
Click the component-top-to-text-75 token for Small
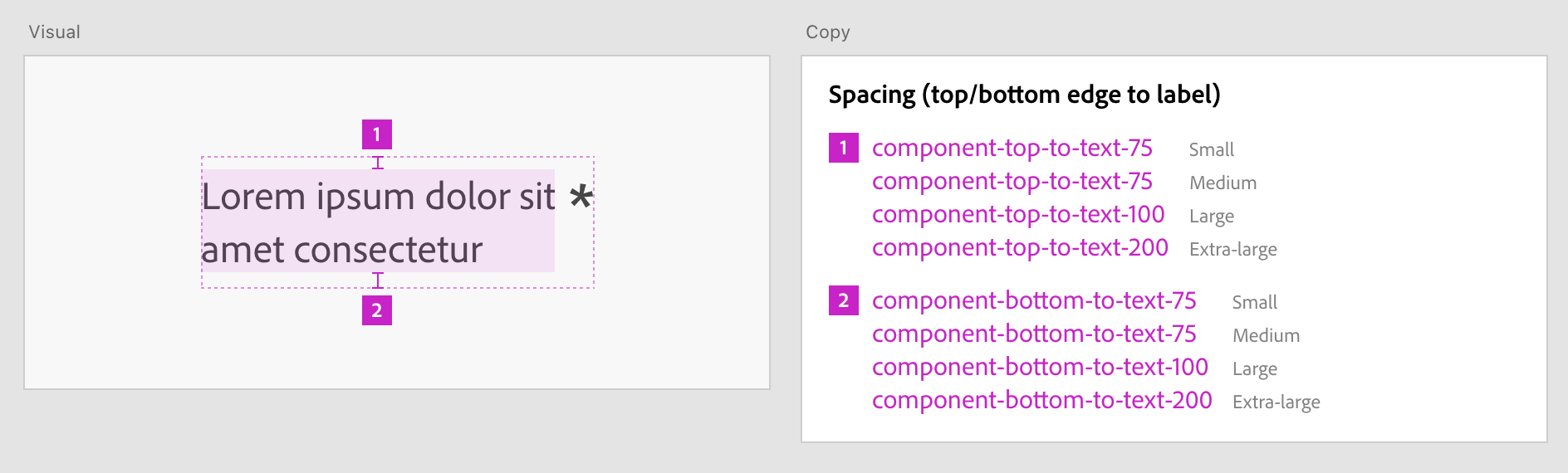[x=1012, y=149]
